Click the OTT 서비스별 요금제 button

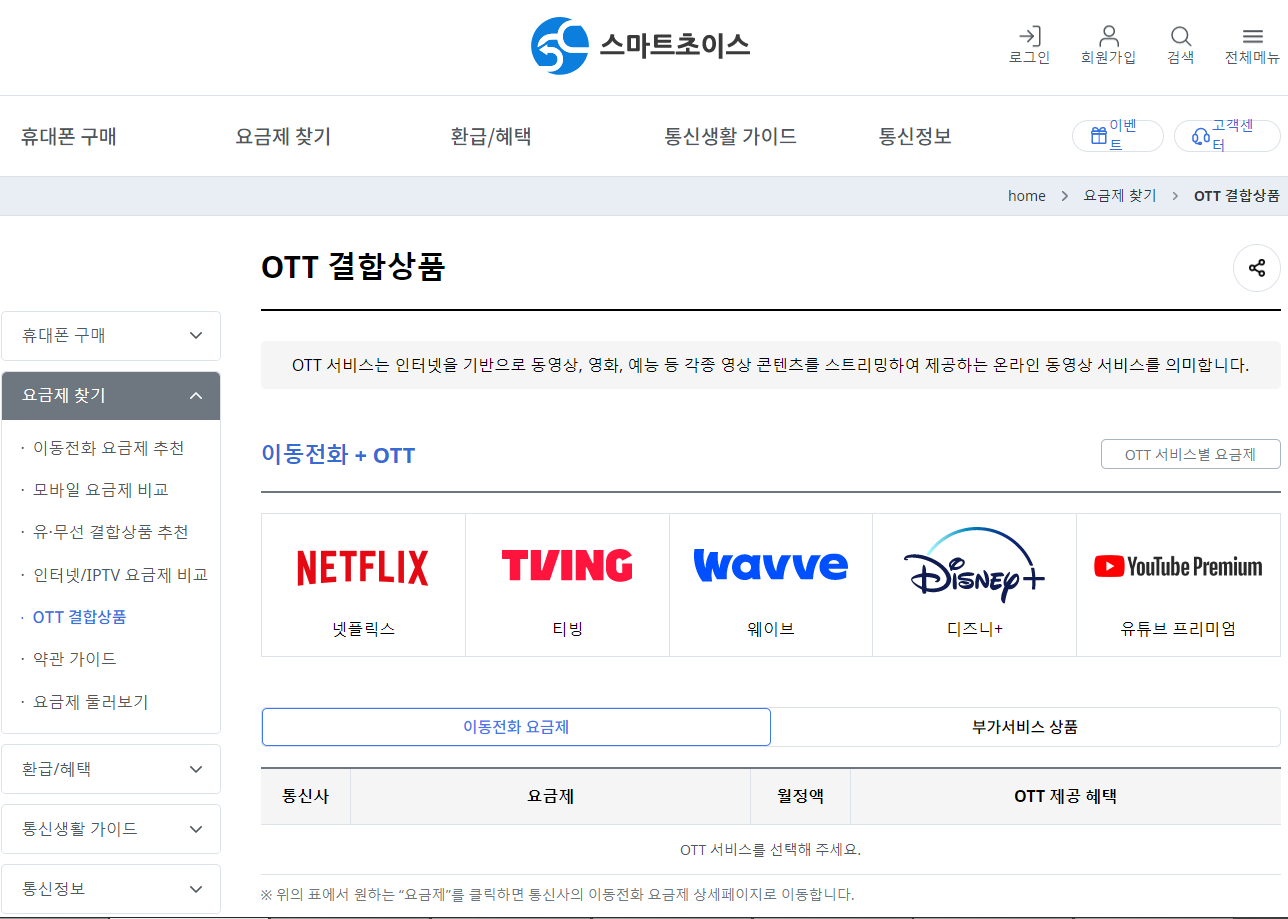point(1190,454)
